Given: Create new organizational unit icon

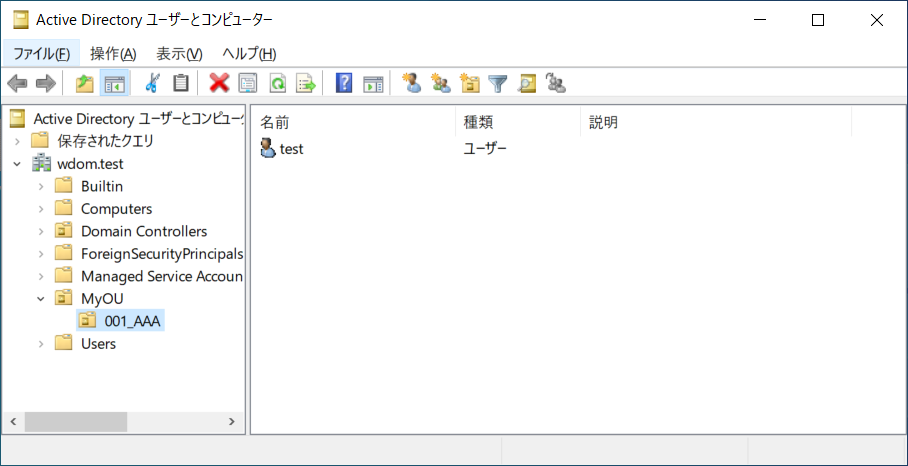Looking at the screenshot, I should pyautogui.click(x=470, y=83).
